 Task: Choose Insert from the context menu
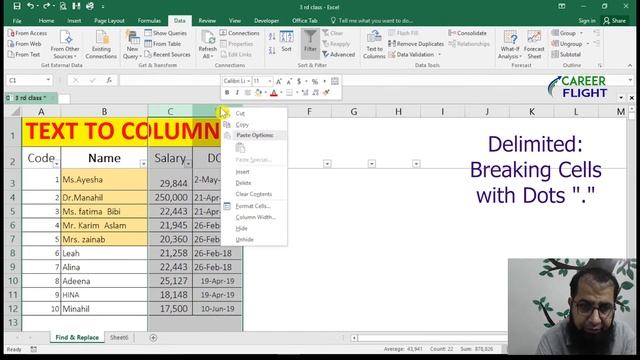pyautogui.click(x=242, y=172)
